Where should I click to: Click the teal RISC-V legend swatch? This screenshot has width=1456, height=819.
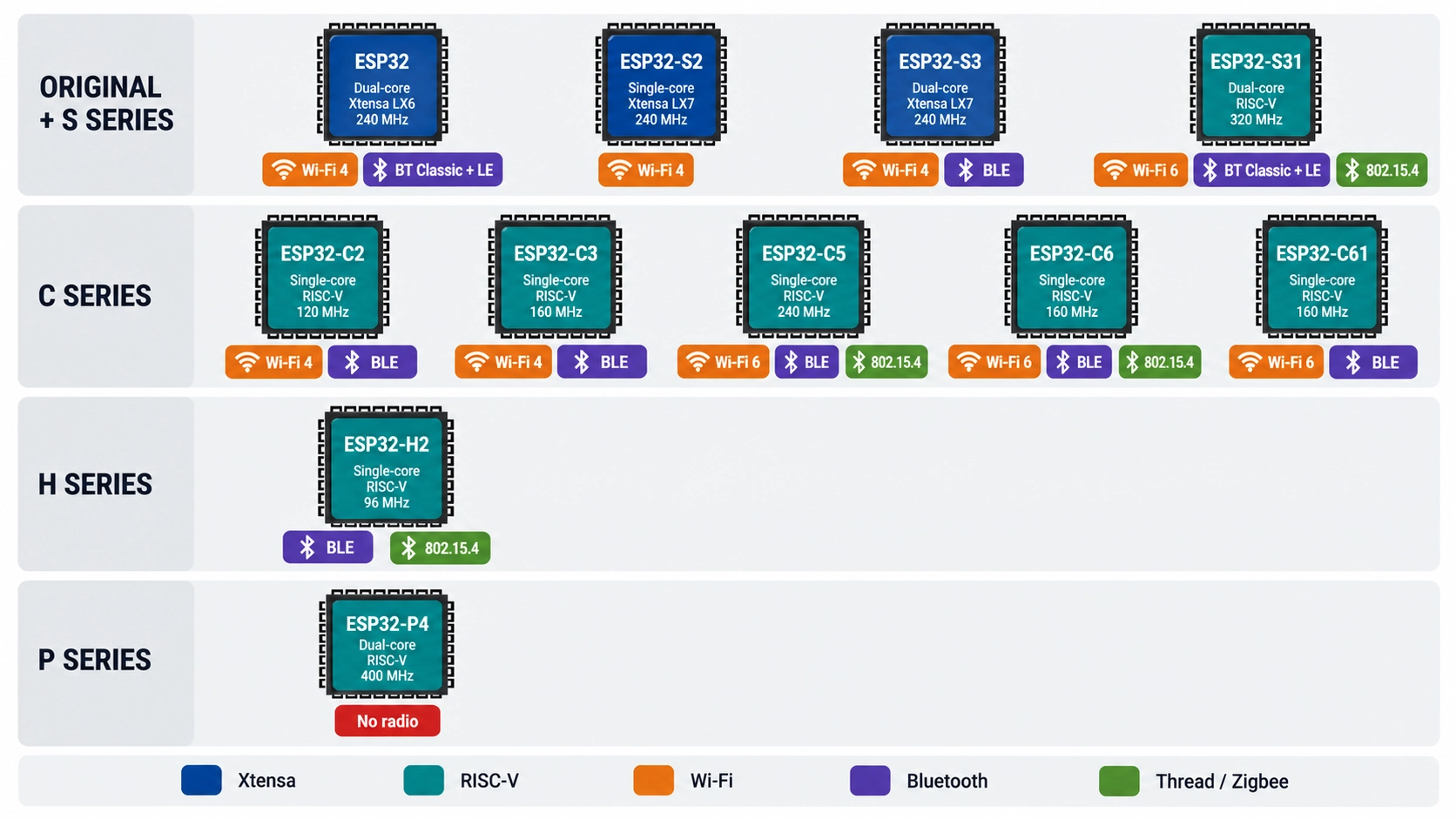424,780
